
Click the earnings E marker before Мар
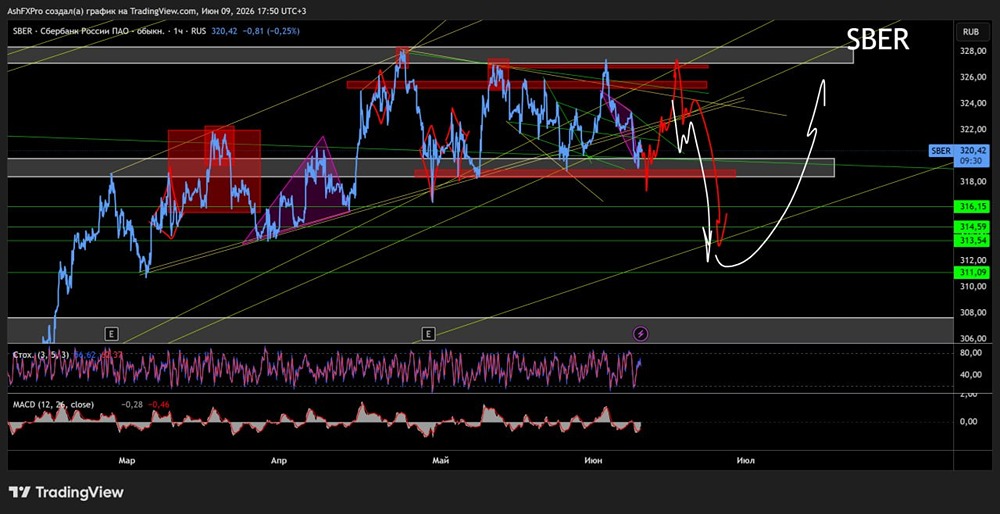coord(112,333)
